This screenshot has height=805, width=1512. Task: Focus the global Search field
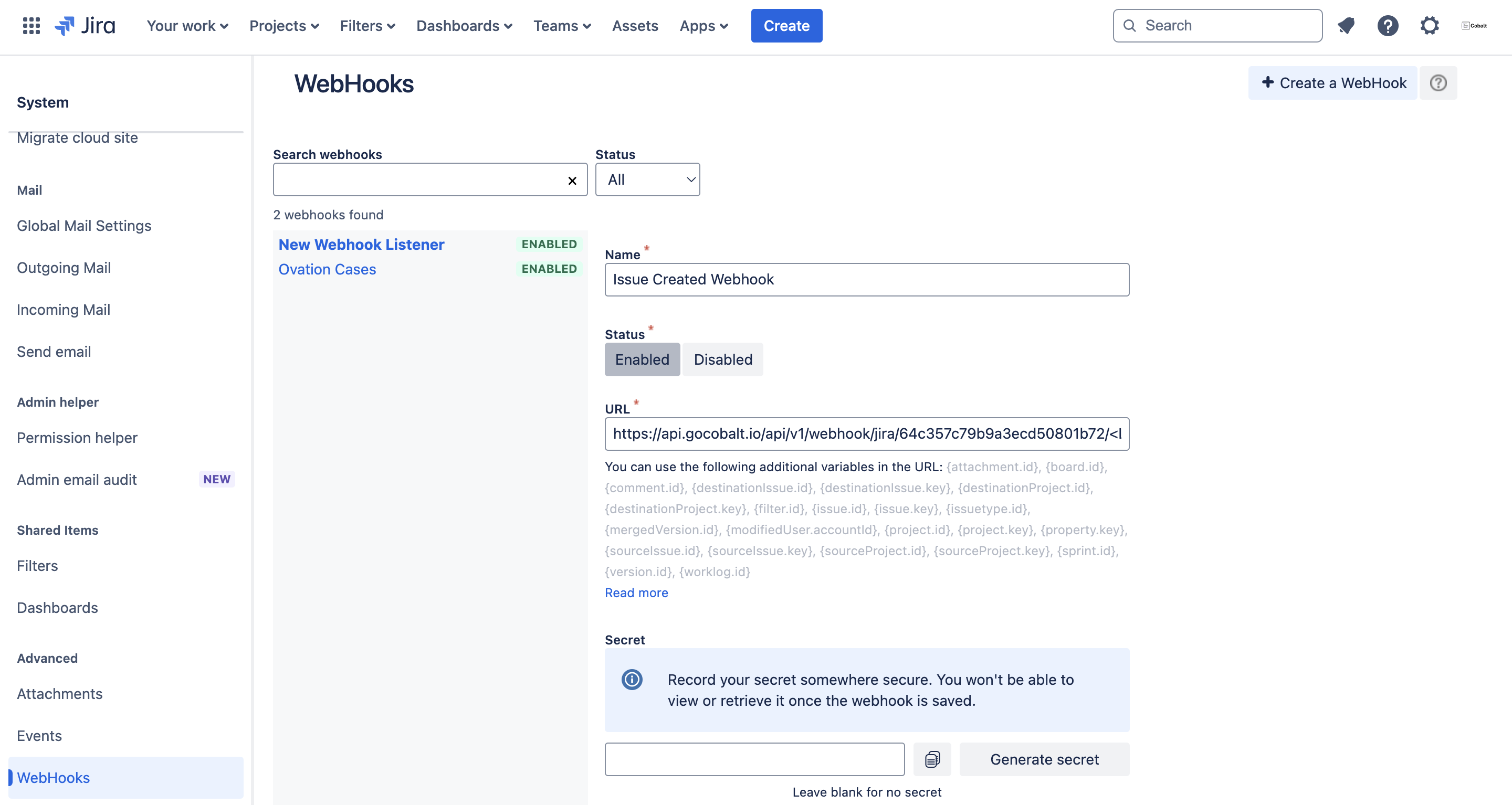click(x=1217, y=25)
